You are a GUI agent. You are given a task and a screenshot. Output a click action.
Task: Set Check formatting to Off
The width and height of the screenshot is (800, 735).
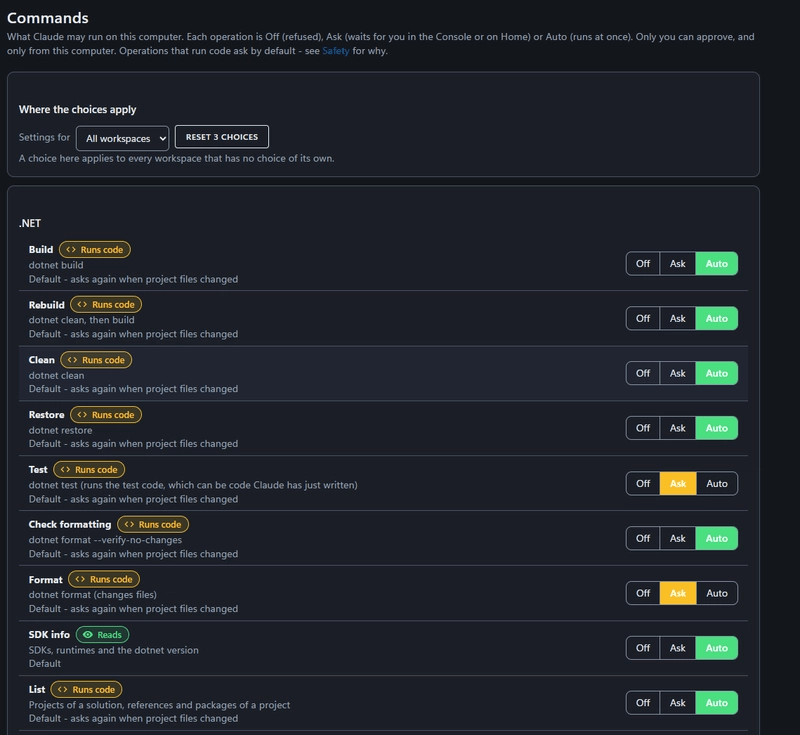coord(643,538)
